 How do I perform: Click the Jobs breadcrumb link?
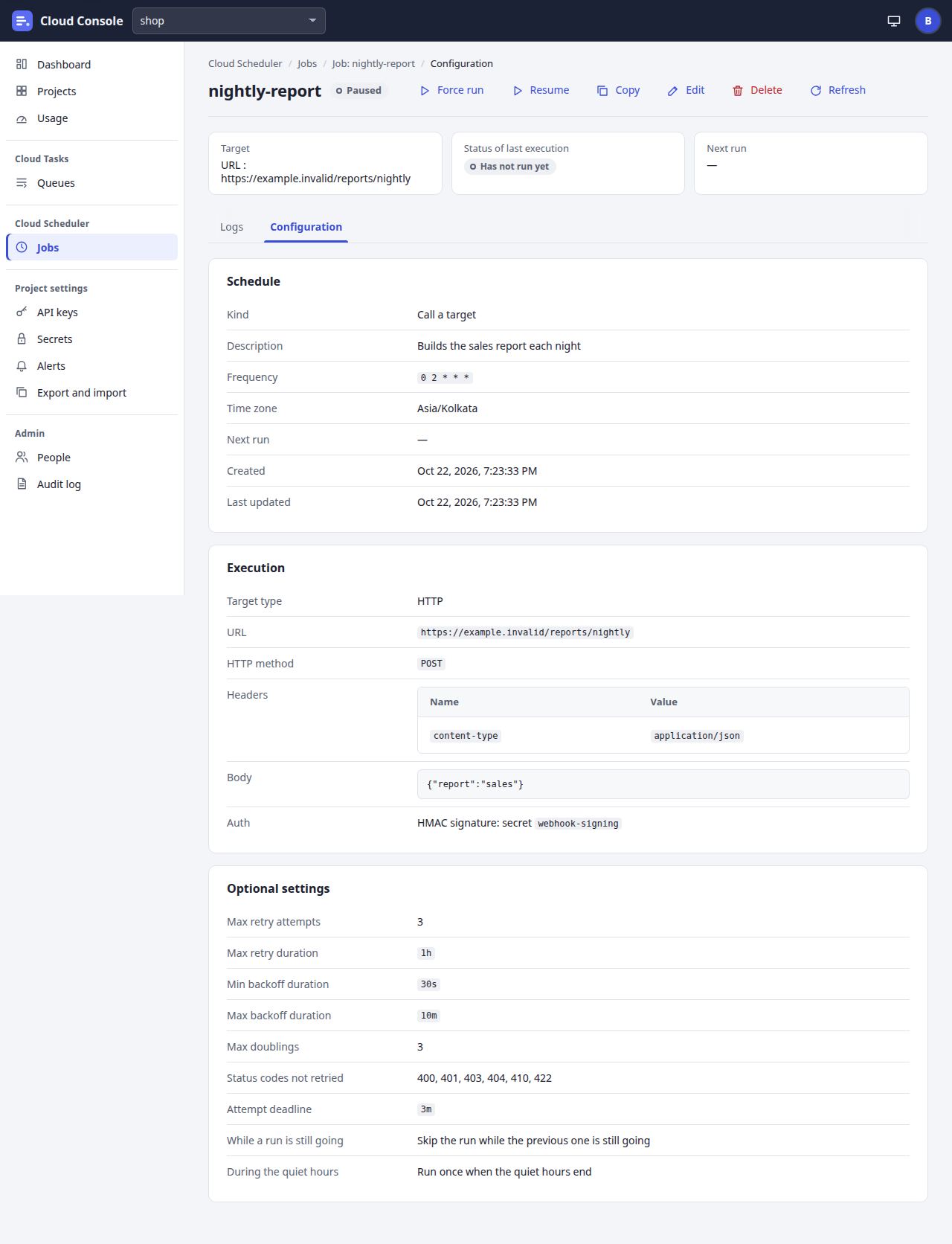(307, 64)
